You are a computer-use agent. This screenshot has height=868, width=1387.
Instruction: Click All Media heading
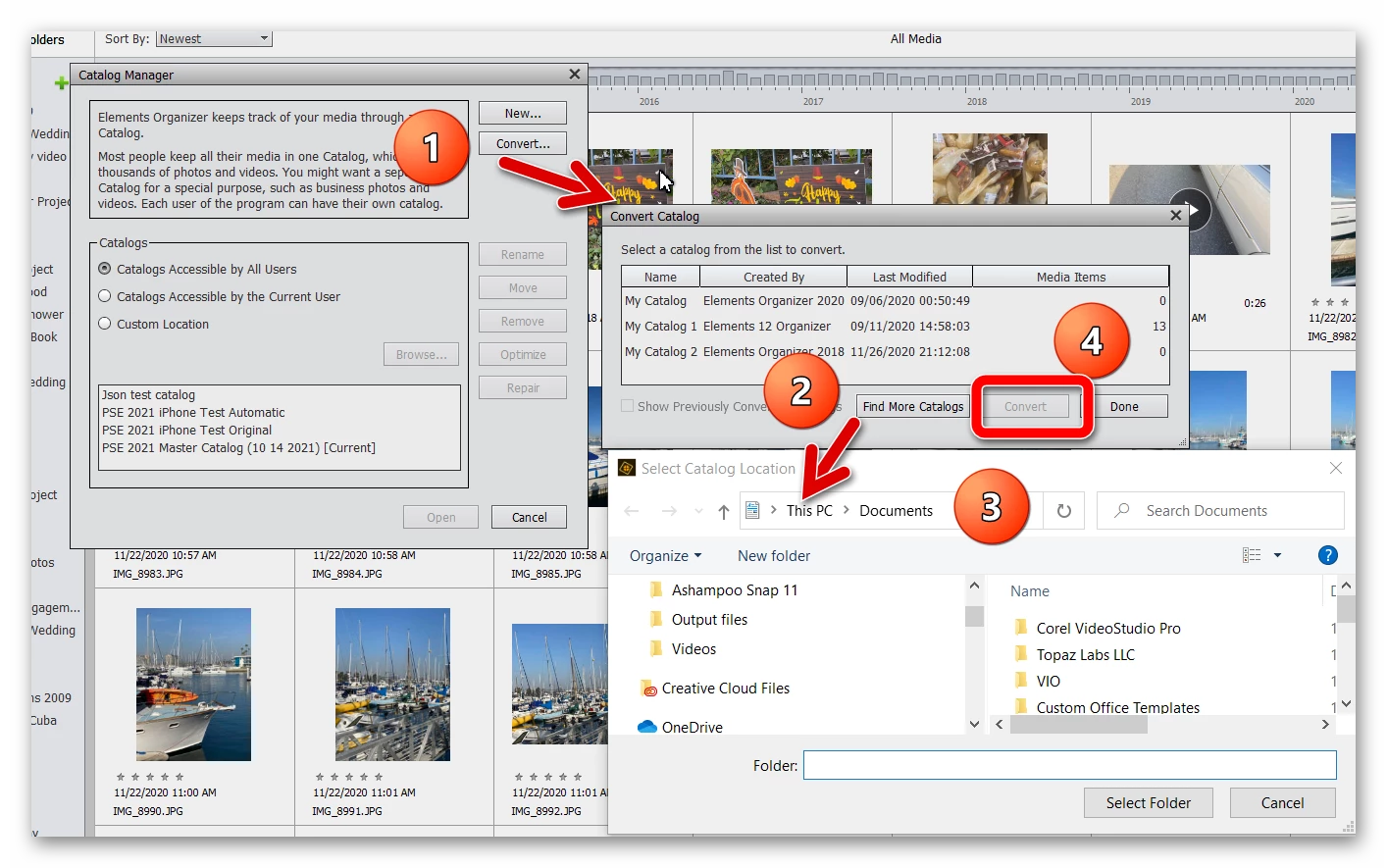[x=915, y=39]
